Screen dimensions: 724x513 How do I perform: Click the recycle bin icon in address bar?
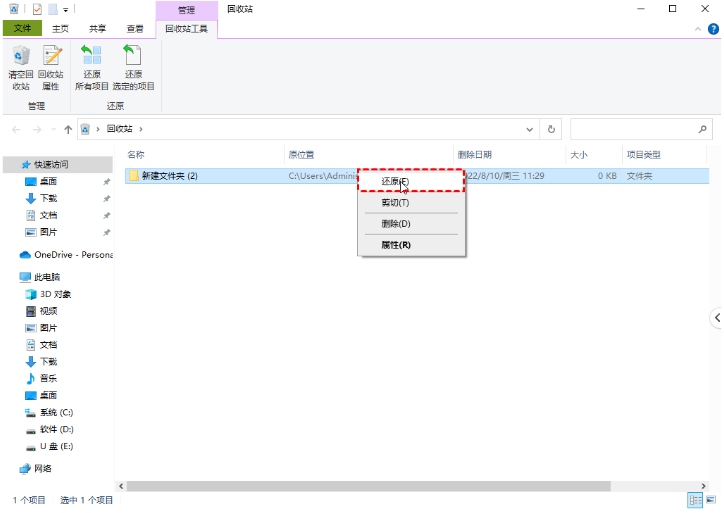[x=85, y=129]
